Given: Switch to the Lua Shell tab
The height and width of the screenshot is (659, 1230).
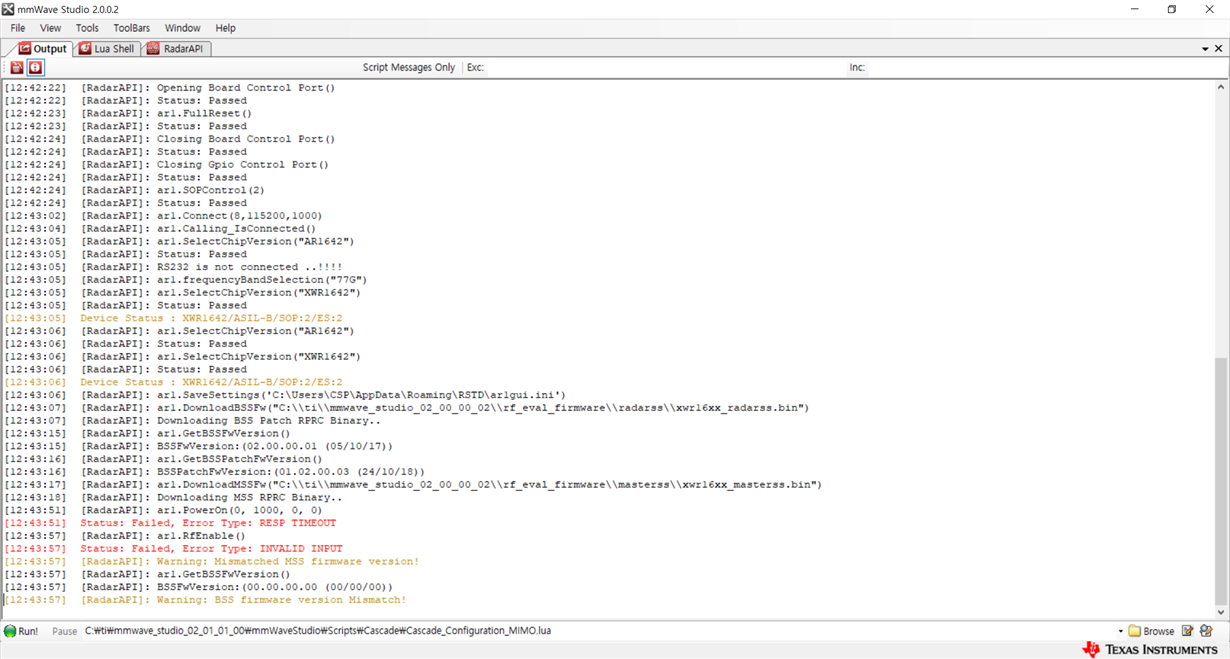Looking at the screenshot, I should (x=106, y=48).
